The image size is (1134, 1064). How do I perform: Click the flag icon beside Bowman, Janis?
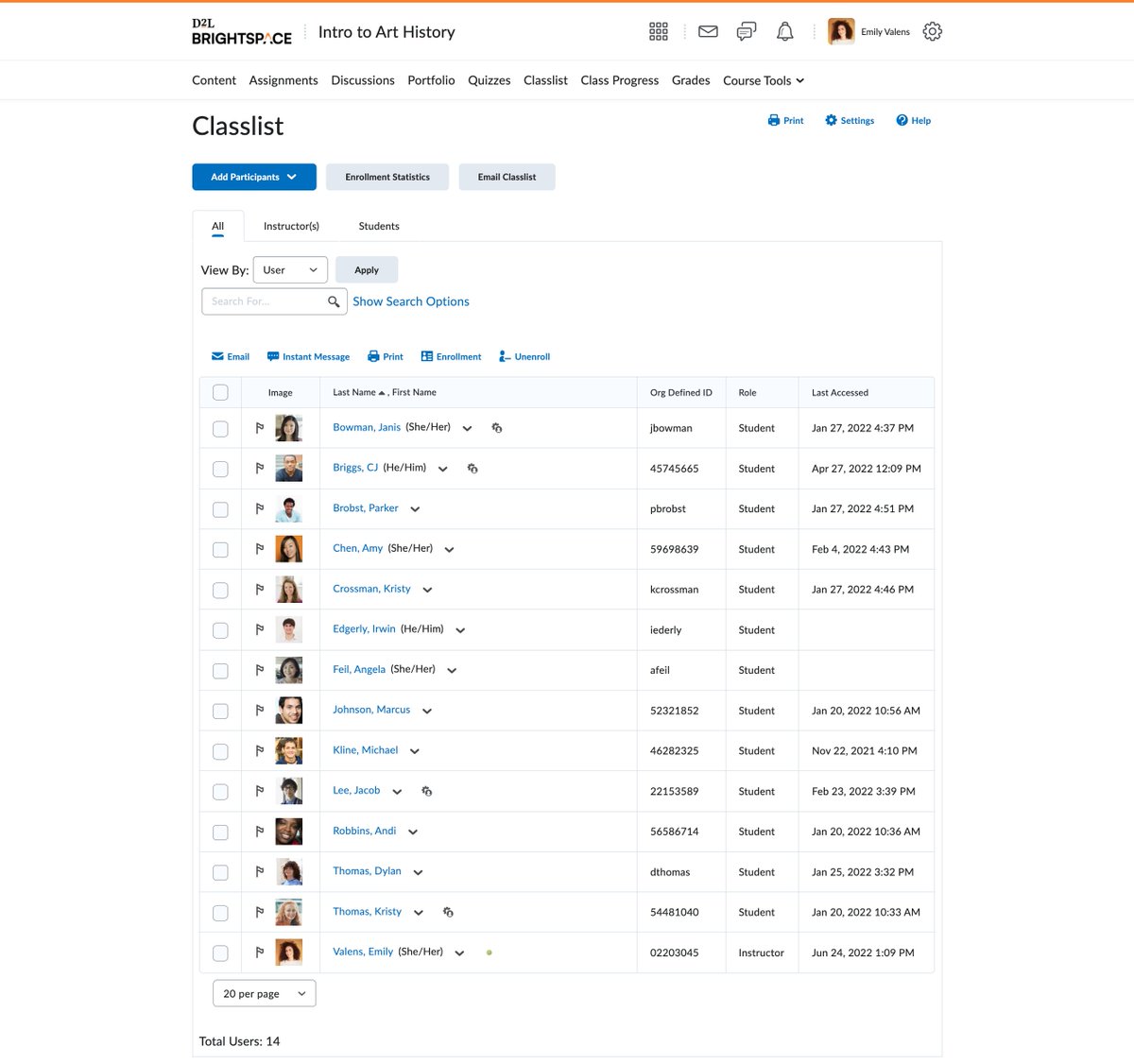[x=259, y=428]
